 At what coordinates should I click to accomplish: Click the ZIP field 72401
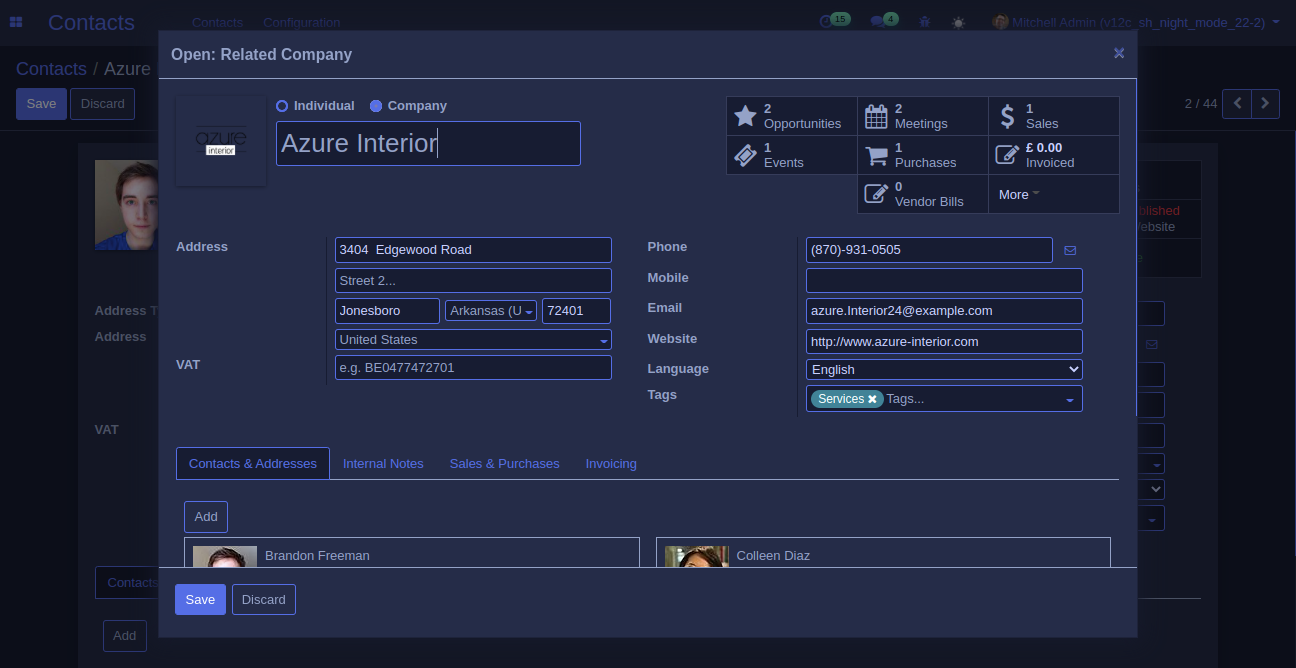577,311
